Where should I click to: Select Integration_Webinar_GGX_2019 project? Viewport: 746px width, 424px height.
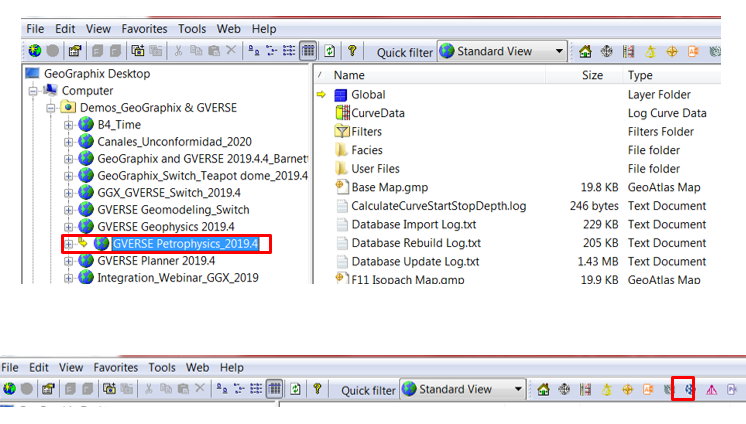[178, 278]
